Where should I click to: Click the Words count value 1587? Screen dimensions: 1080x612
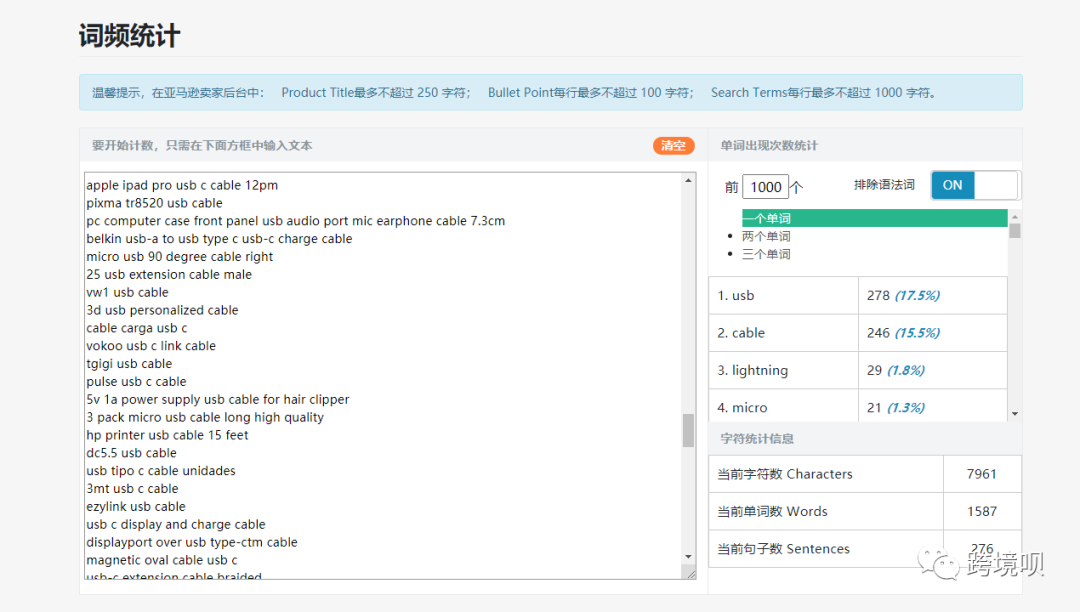(x=982, y=511)
